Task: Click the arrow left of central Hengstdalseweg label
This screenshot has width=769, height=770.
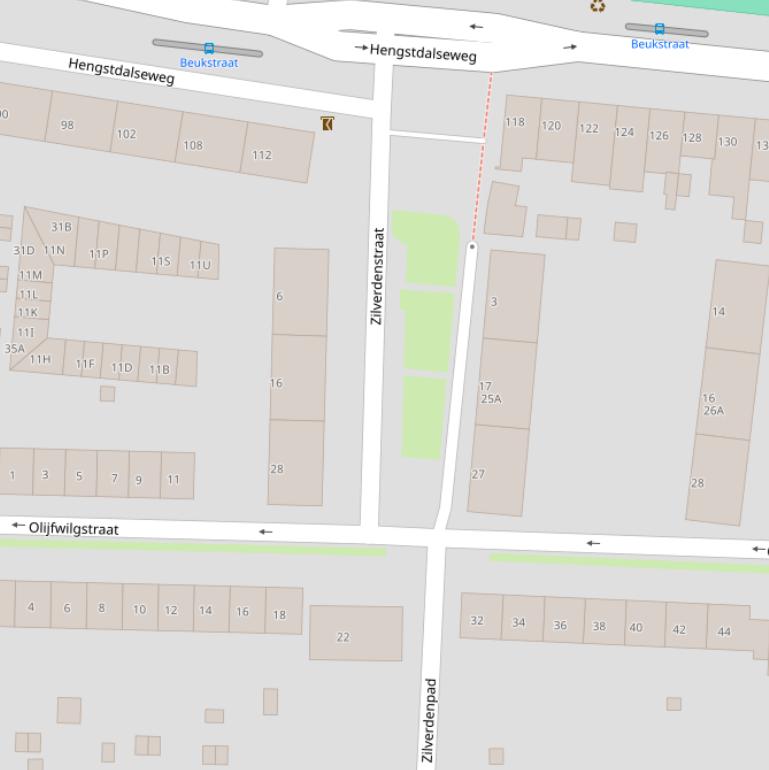Action: point(360,47)
